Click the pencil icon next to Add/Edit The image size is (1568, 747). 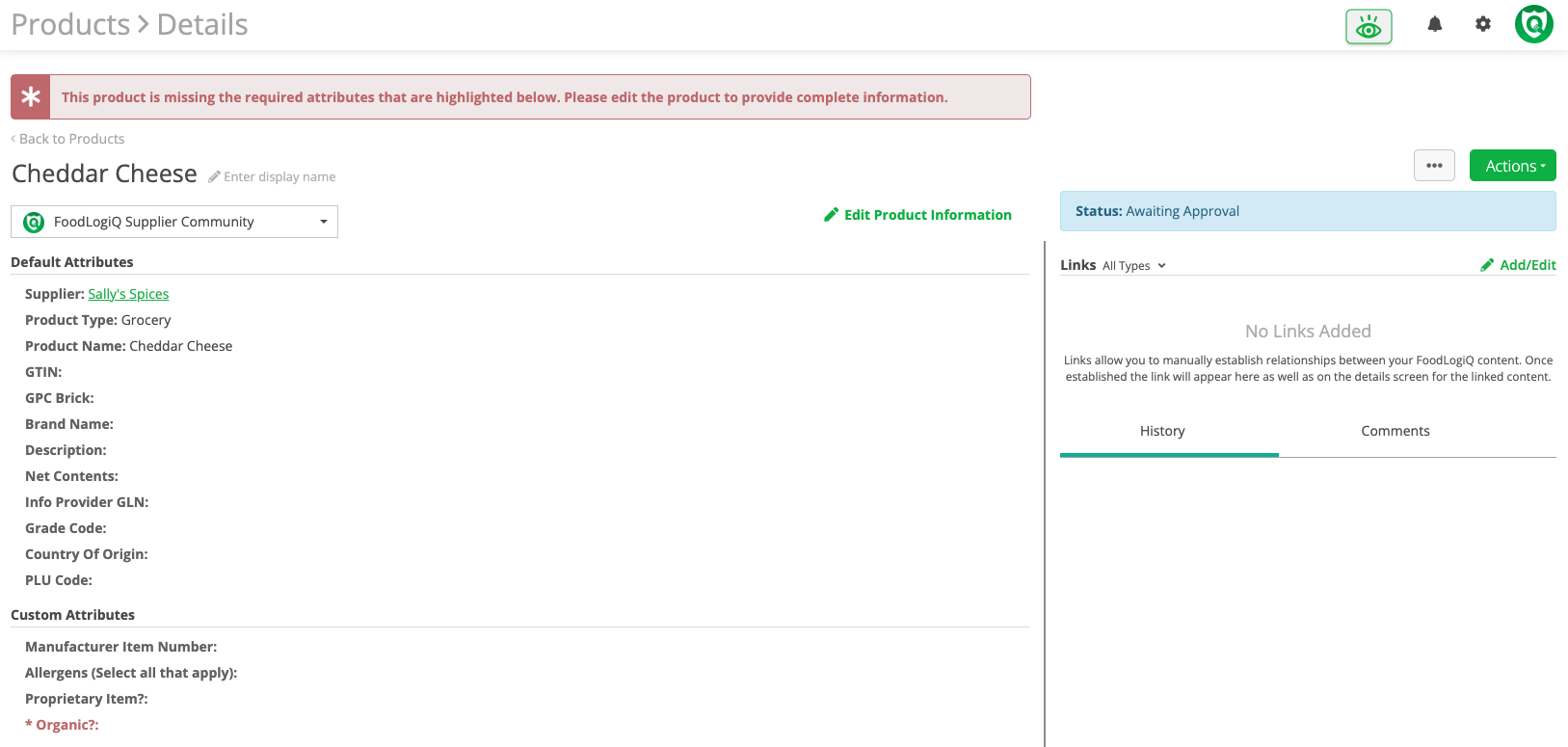click(x=1487, y=265)
